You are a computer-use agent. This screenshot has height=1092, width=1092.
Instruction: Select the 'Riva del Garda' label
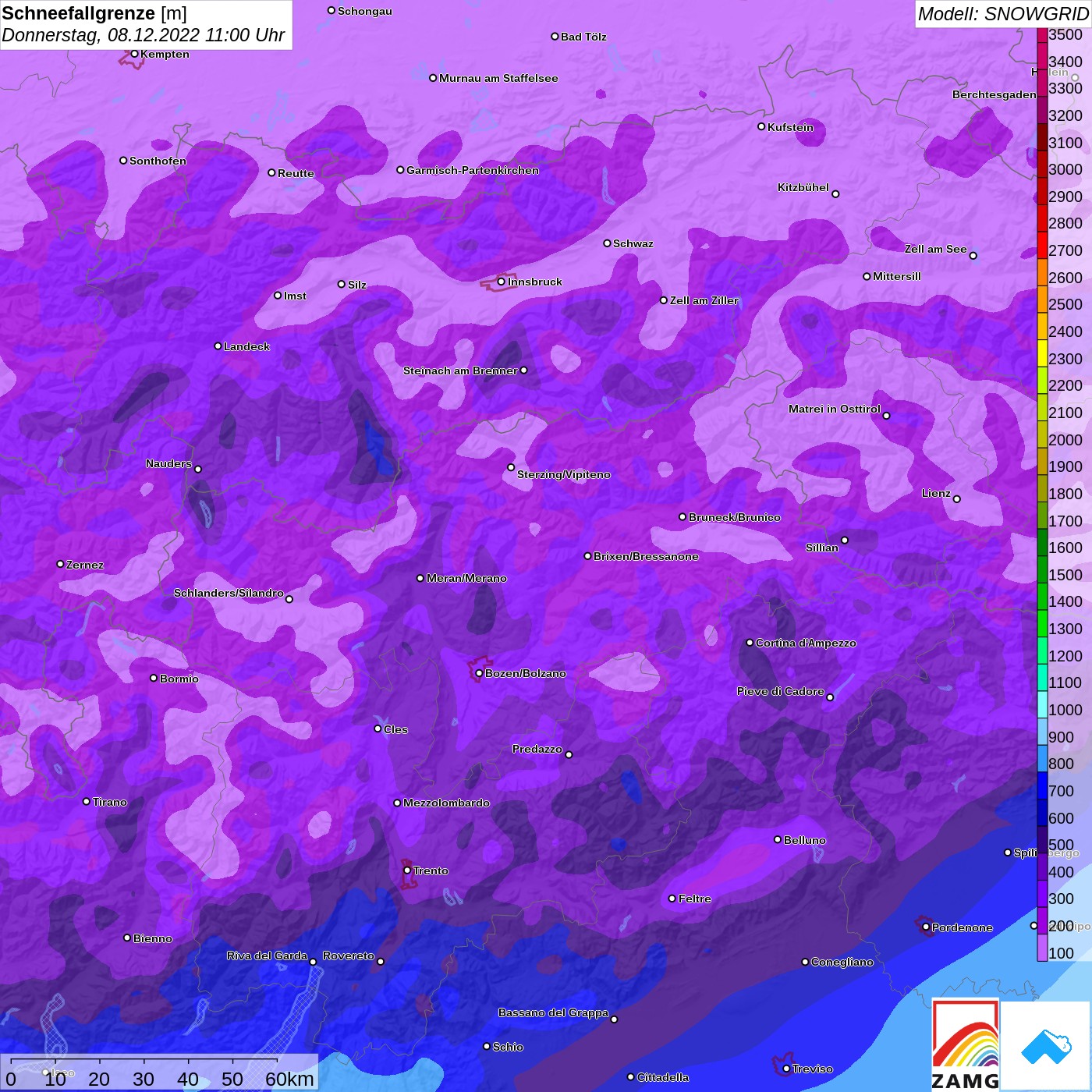(x=267, y=955)
